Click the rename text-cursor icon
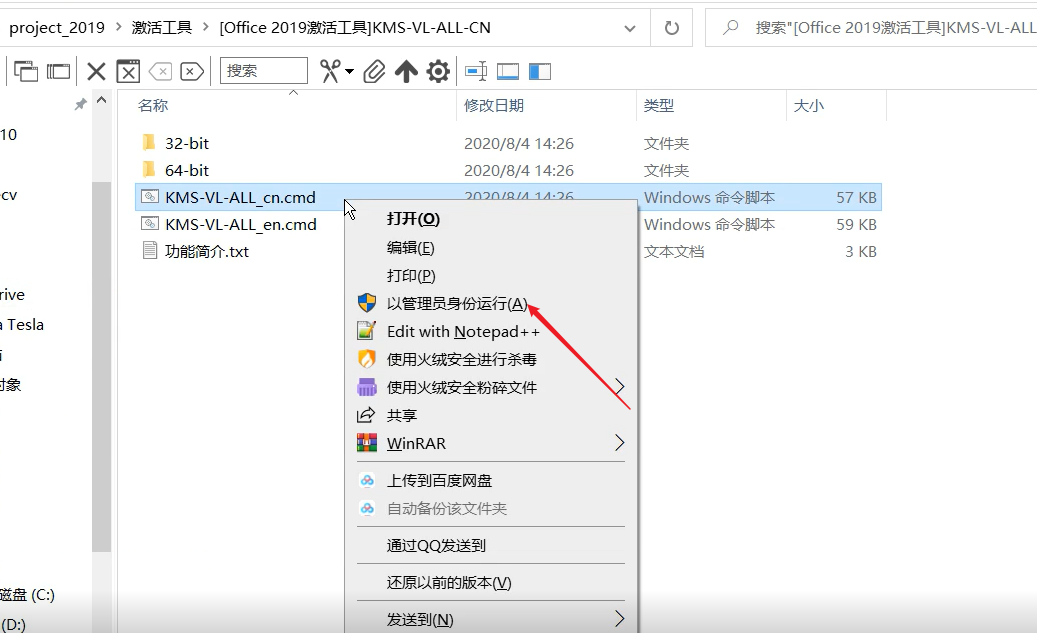Viewport: 1037px width, 633px height. (x=476, y=71)
